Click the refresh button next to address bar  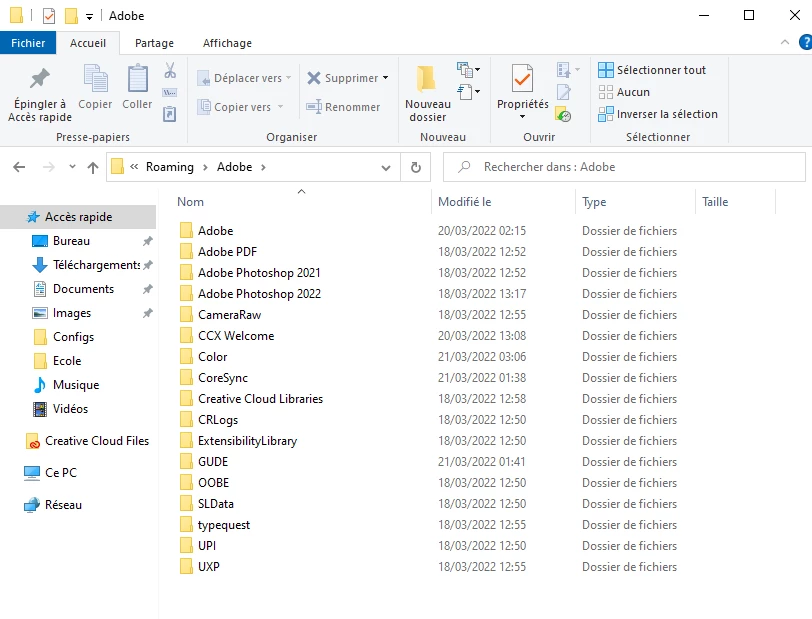(415, 167)
